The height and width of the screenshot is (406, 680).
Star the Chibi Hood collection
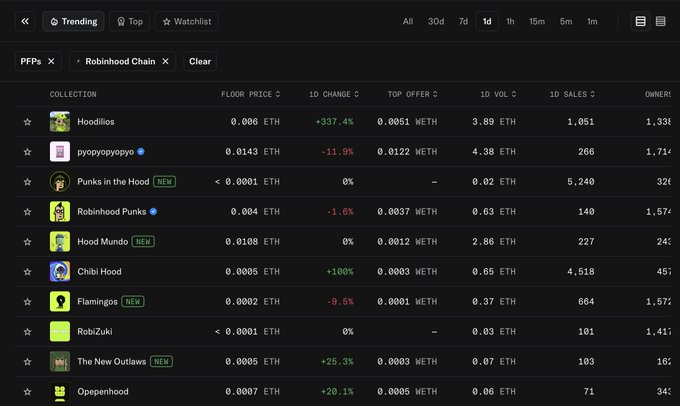(x=27, y=272)
